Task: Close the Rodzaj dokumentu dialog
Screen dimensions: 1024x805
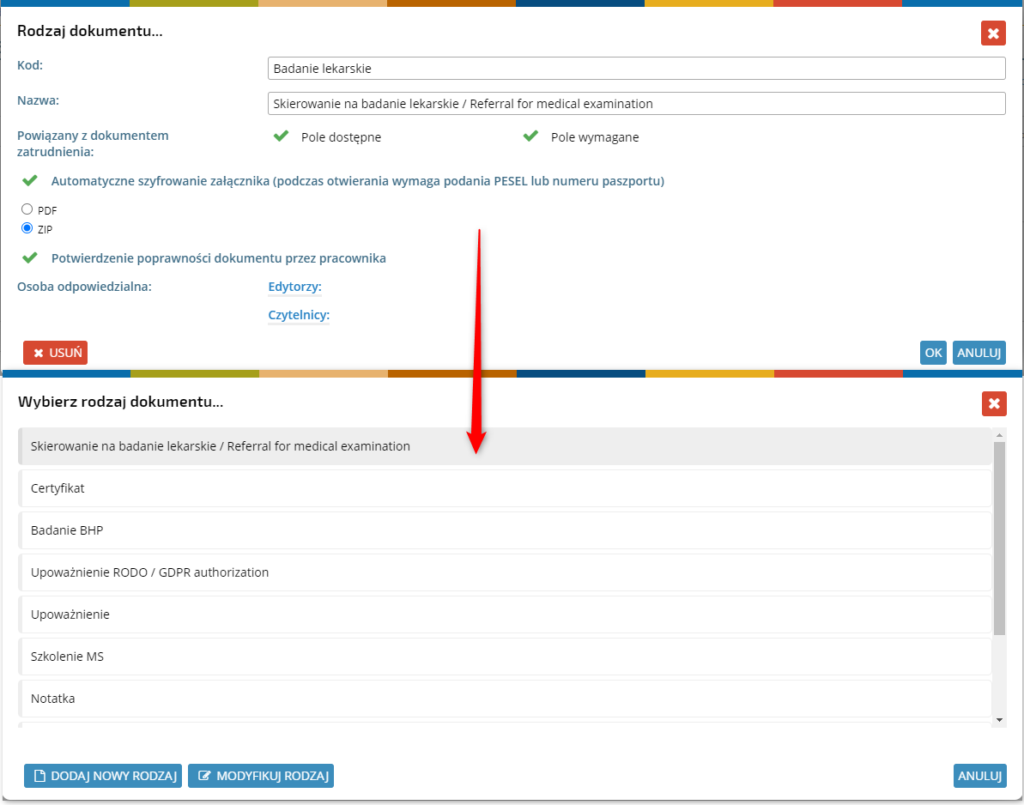Action: pyautogui.click(x=993, y=33)
